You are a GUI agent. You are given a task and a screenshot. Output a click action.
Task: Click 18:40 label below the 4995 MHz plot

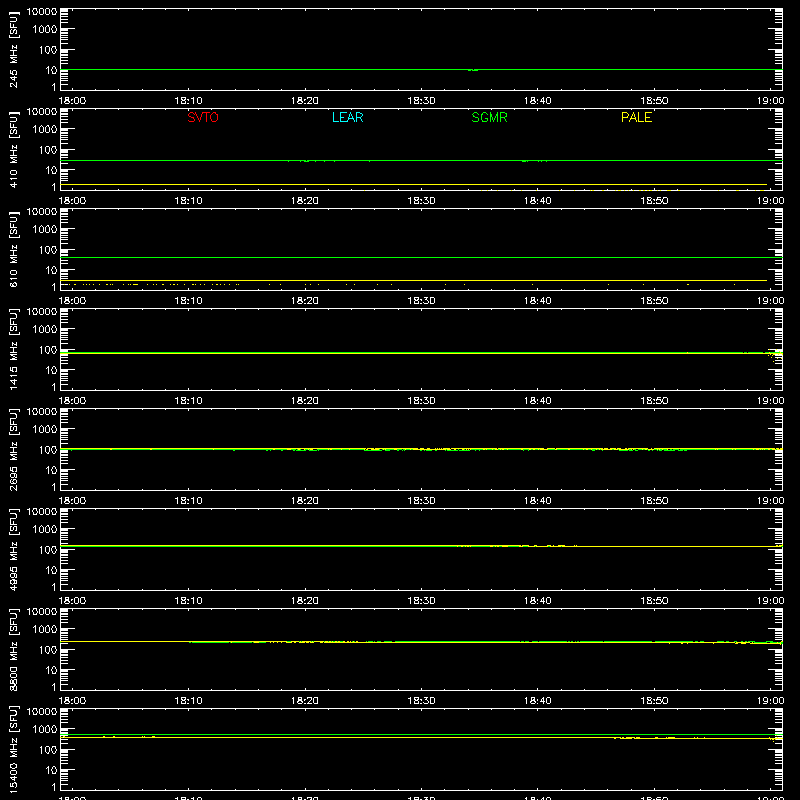pyautogui.click(x=538, y=601)
